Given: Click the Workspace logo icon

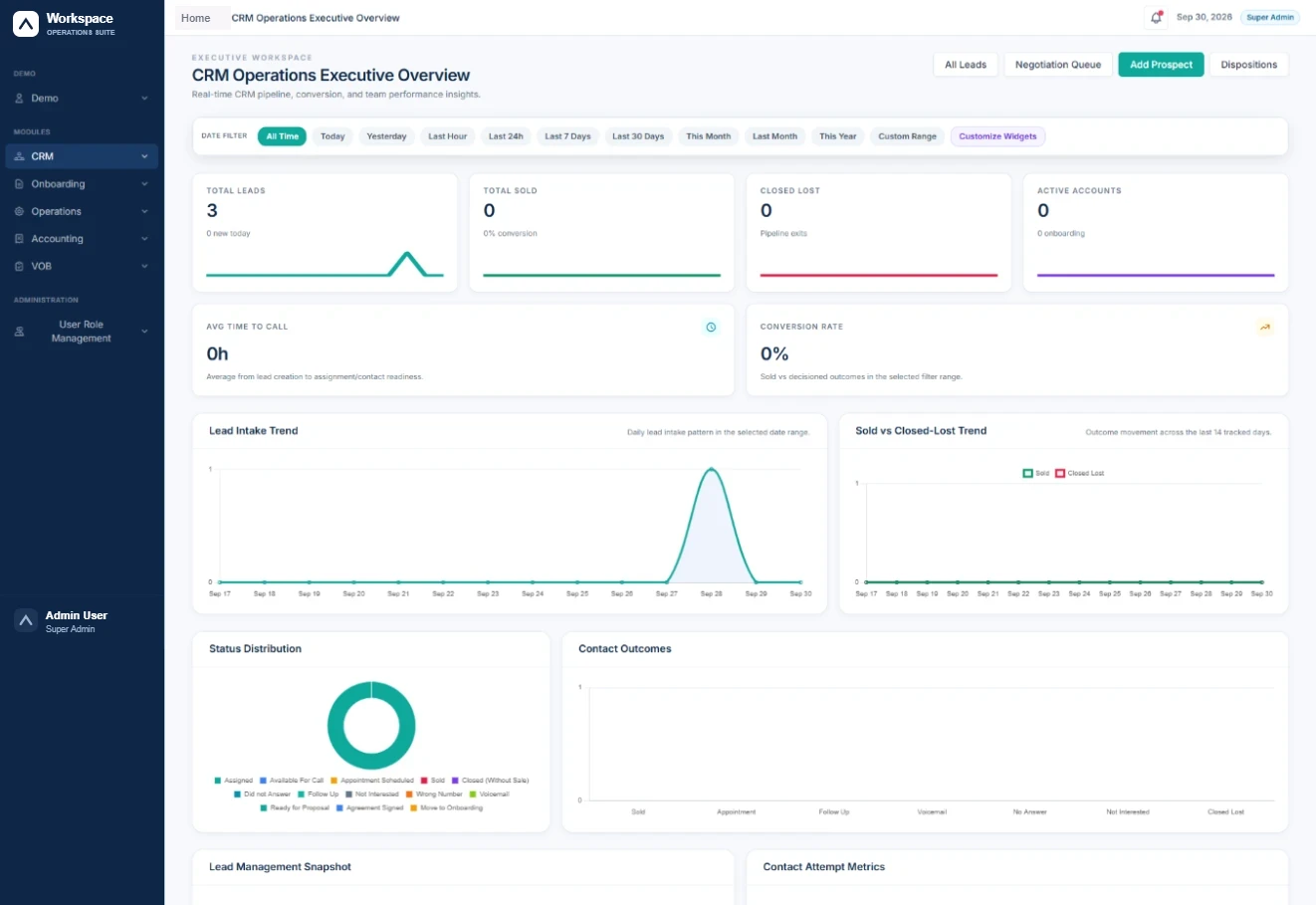Looking at the screenshot, I should pyautogui.click(x=26, y=24).
